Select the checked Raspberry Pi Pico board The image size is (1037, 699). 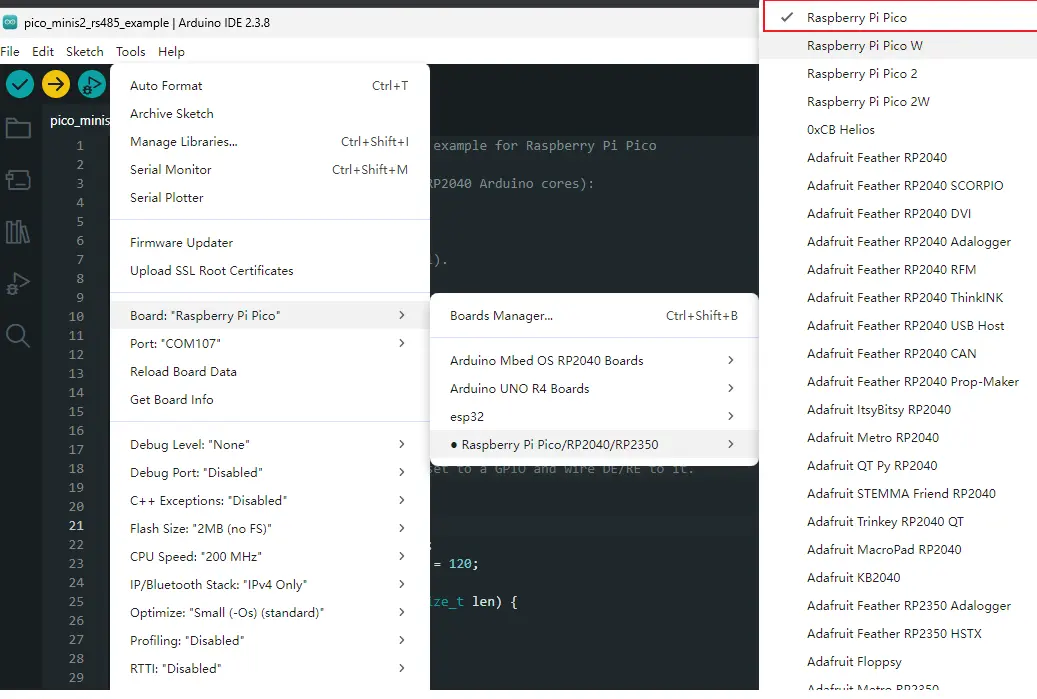[x=899, y=17]
